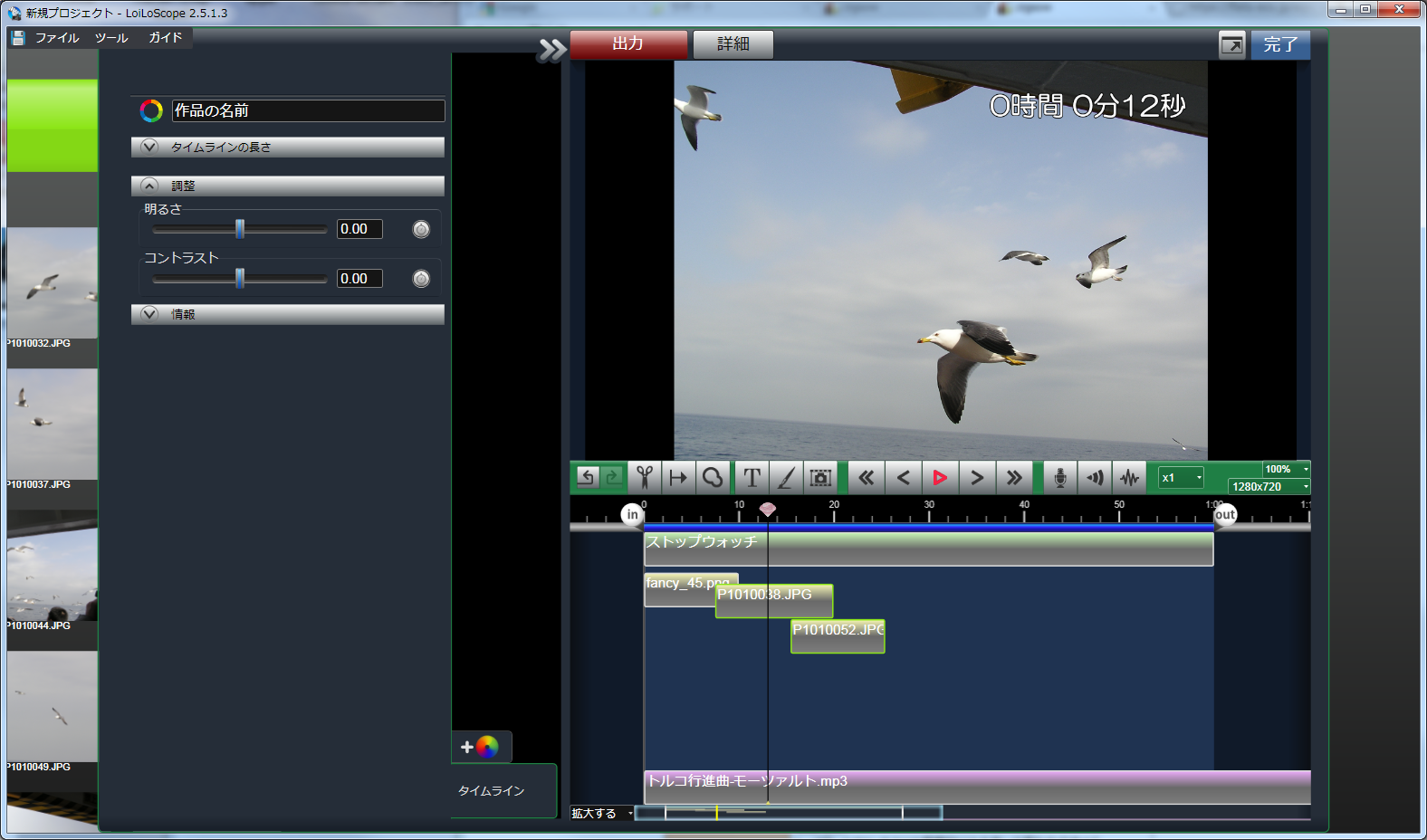Image resolution: width=1427 pixels, height=840 pixels.
Task: Expand the タイムラインの長さ section
Action: click(x=288, y=147)
